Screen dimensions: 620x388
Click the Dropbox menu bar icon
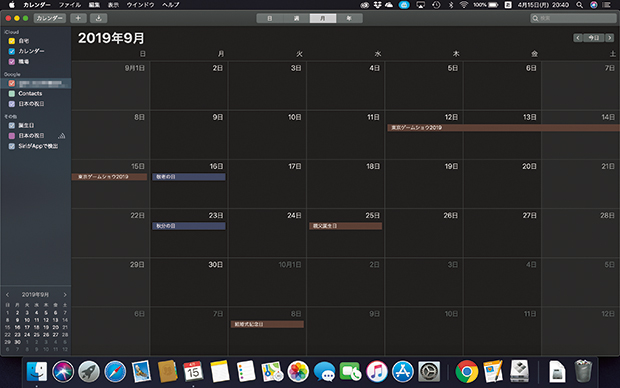point(377,5)
